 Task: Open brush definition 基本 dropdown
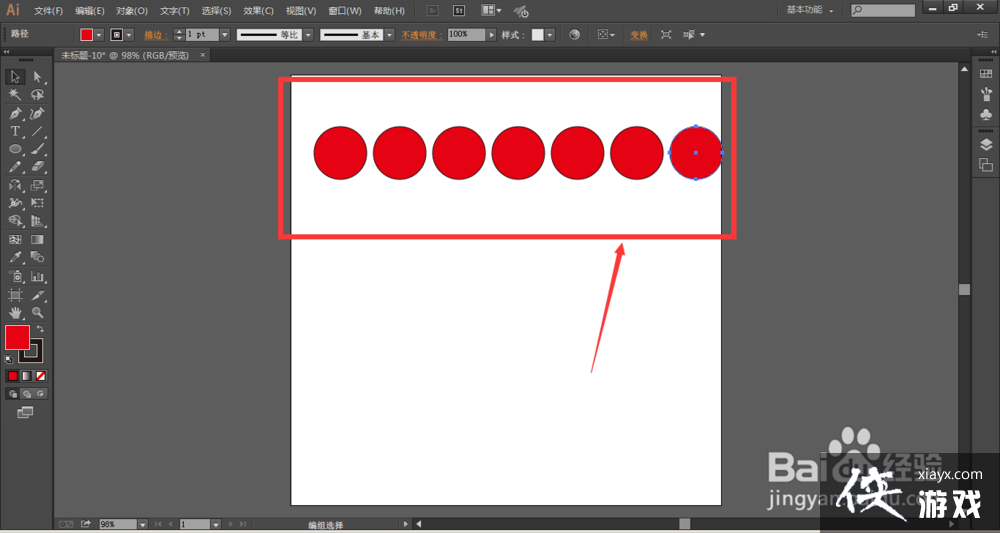390,35
